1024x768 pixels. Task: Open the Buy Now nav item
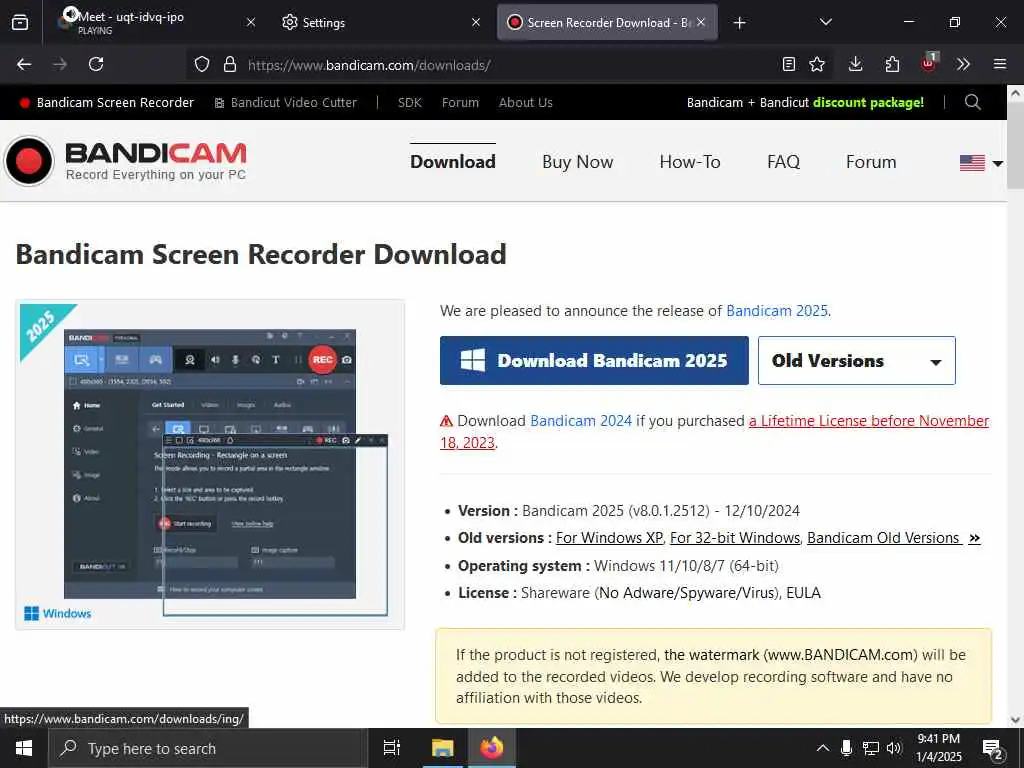(577, 162)
